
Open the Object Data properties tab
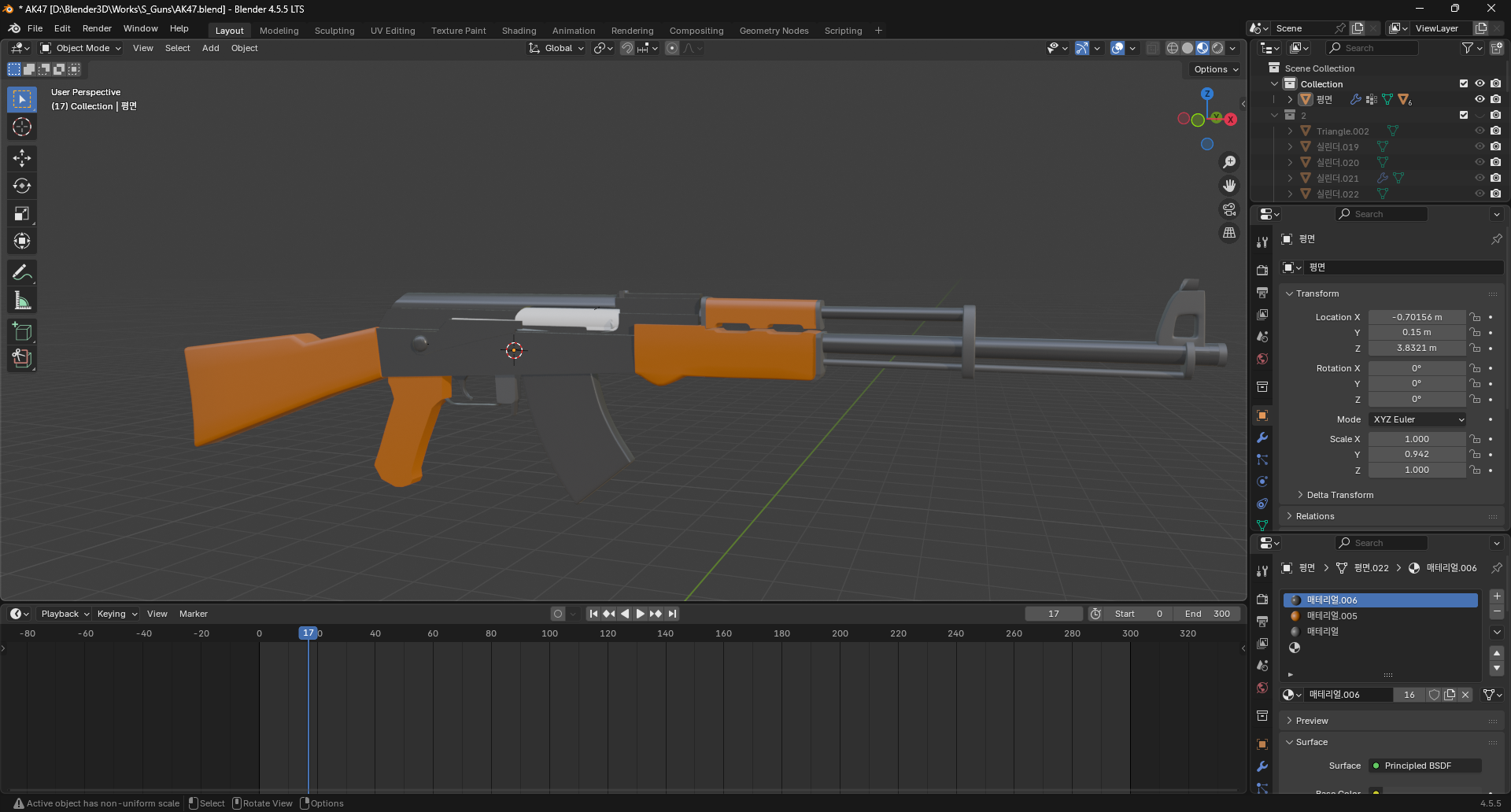[1262, 525]
